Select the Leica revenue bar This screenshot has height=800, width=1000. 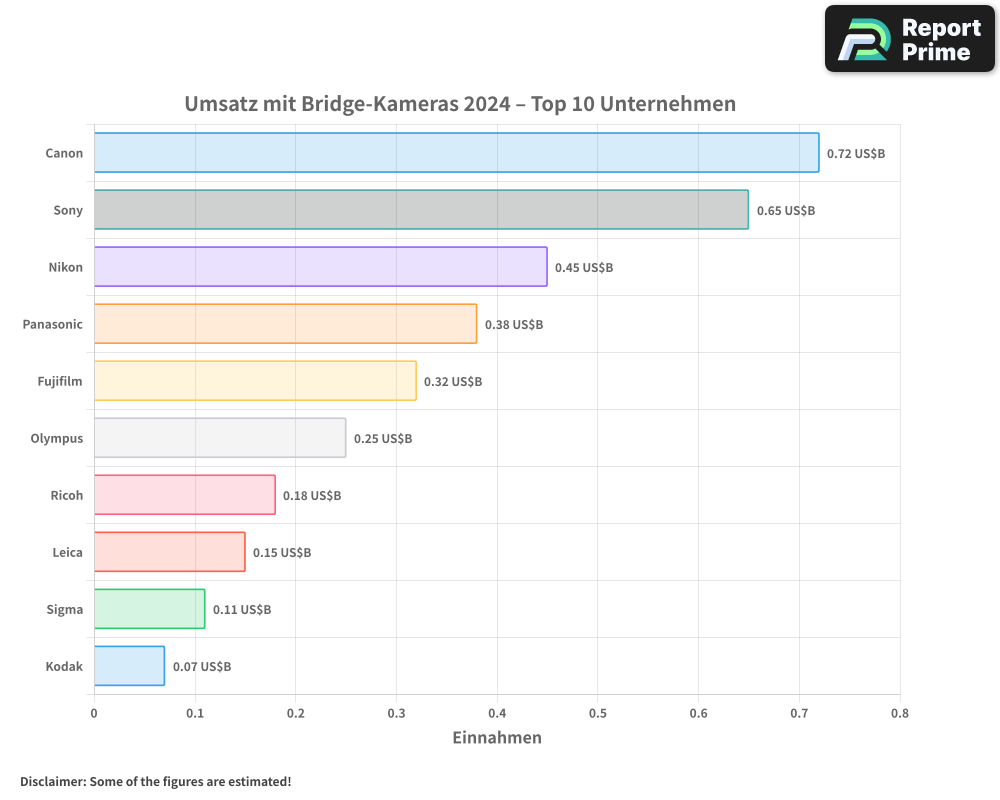coord(168,552)
